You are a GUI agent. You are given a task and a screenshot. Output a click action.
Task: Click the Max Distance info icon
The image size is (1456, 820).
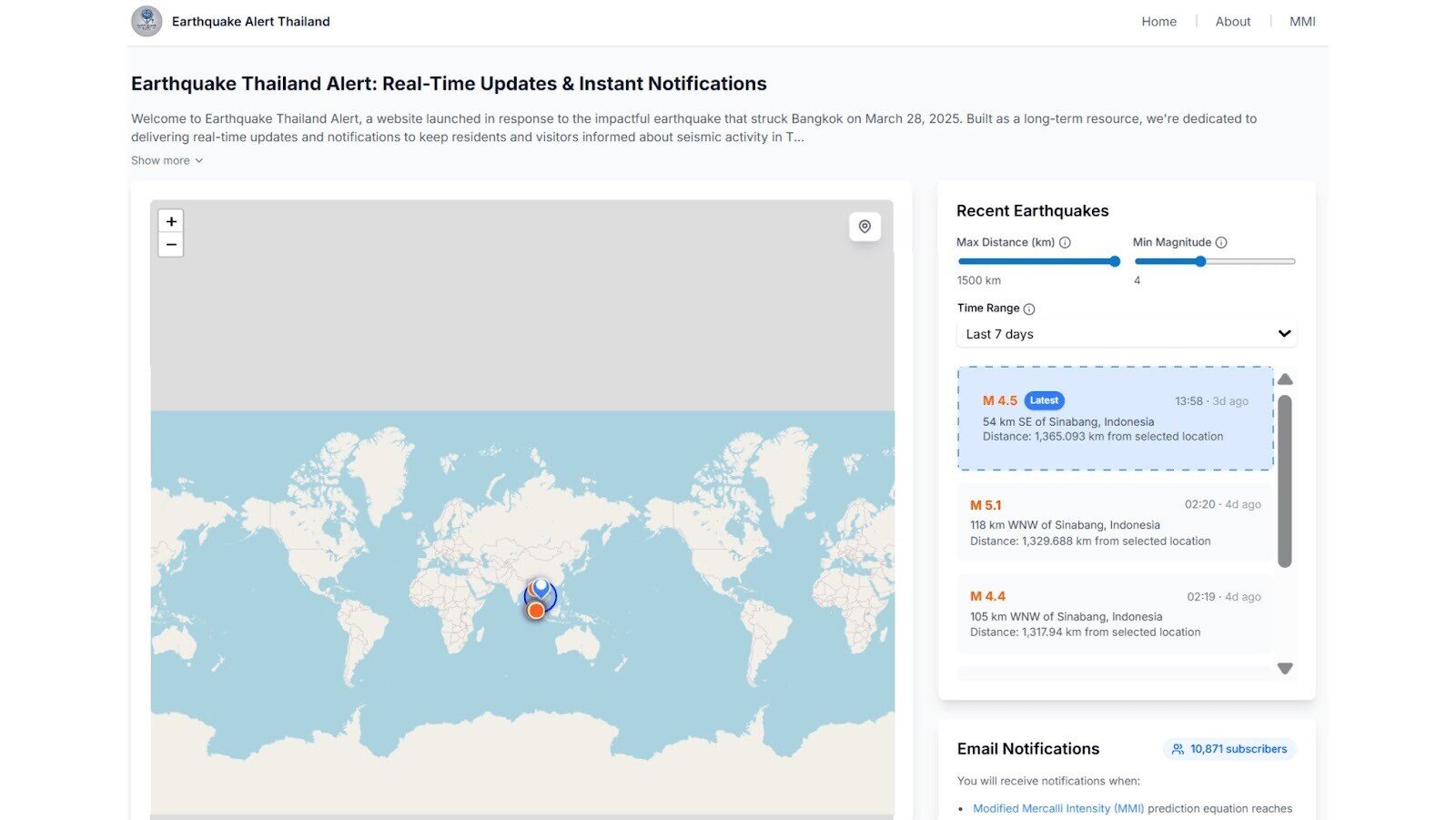pyautogui.click(x=1066, y=242)
